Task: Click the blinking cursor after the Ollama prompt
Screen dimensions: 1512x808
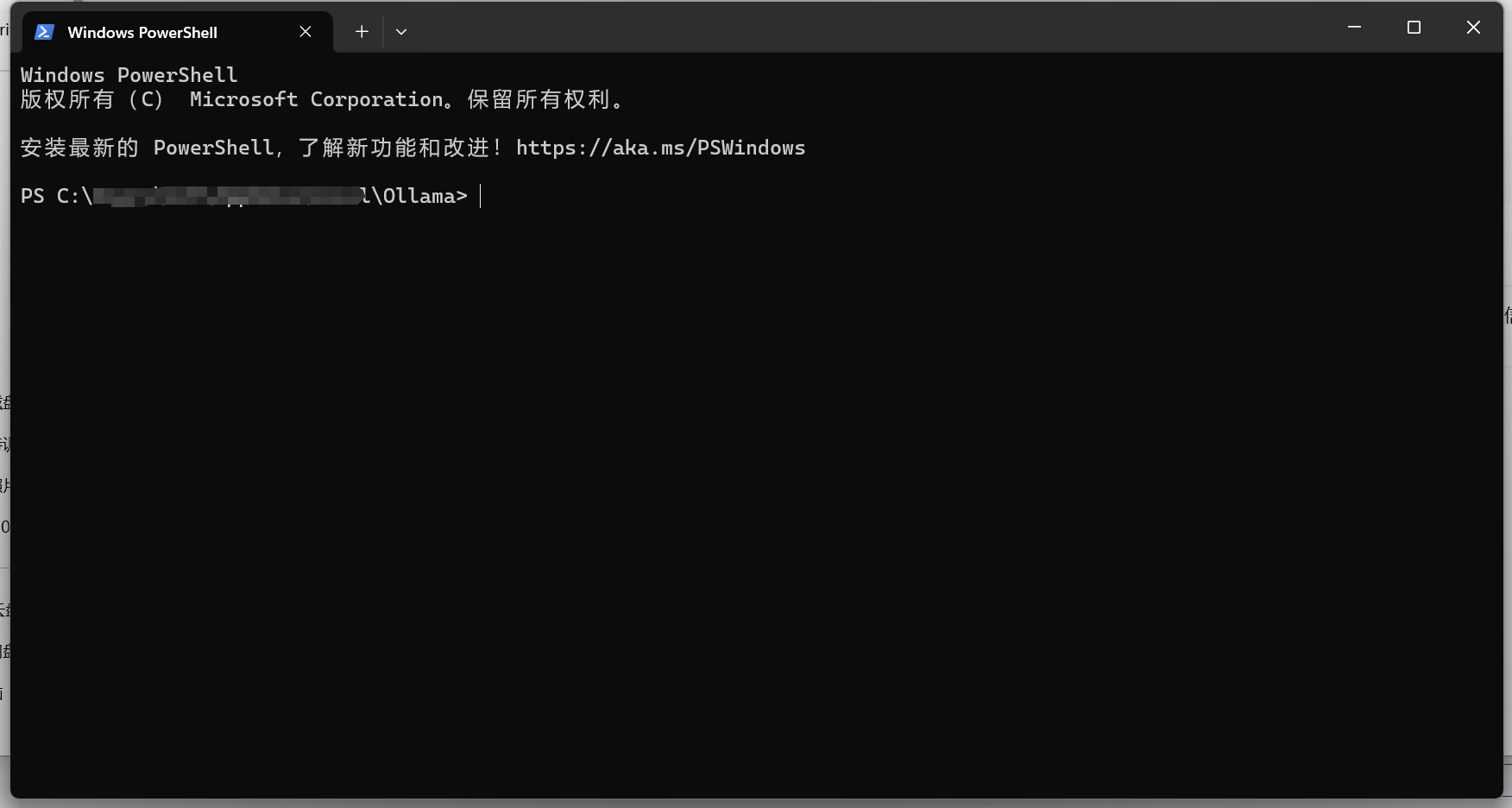Action: click(481, 196)
